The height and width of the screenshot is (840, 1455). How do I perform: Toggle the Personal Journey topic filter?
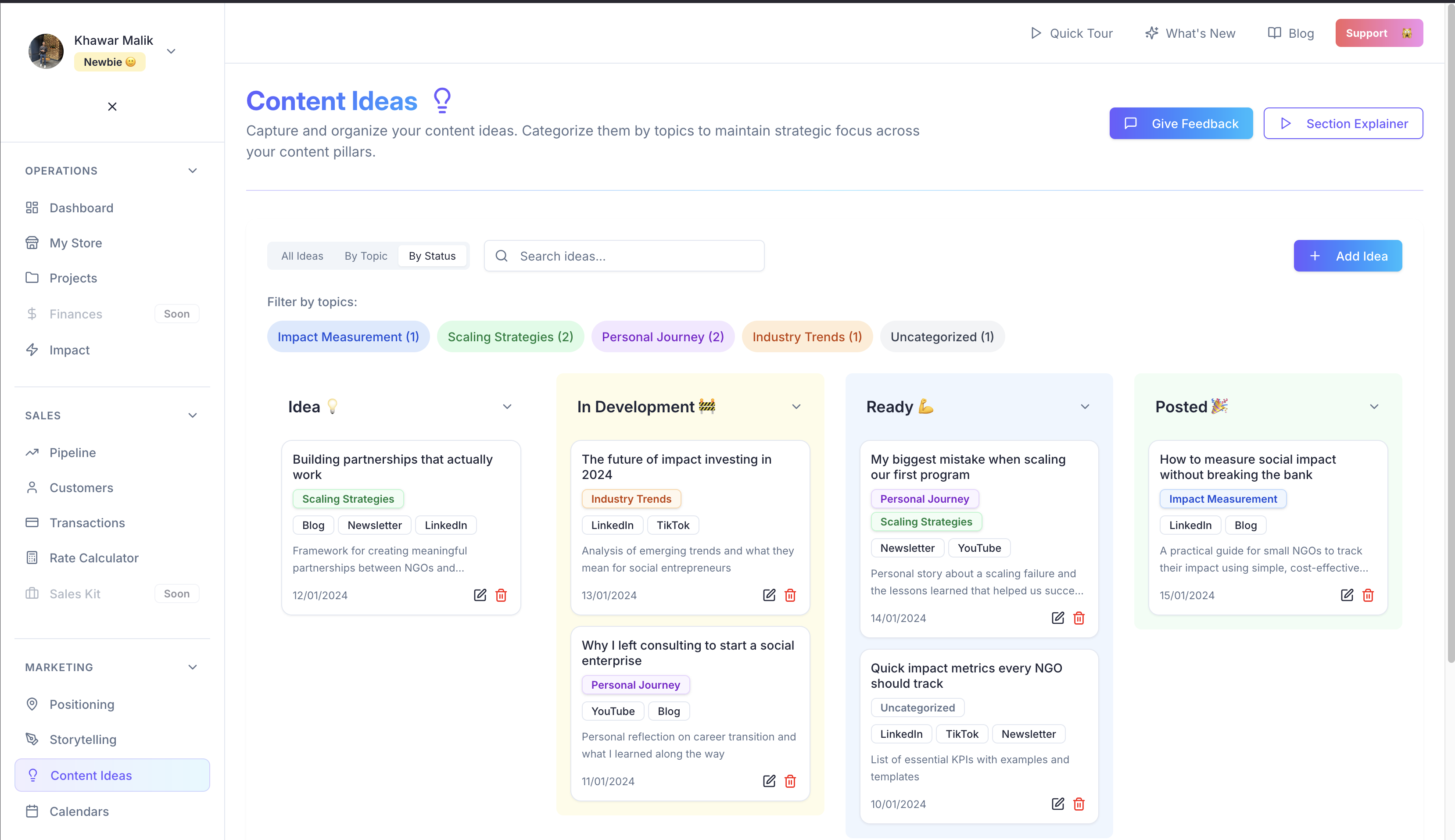click(662, 337)
